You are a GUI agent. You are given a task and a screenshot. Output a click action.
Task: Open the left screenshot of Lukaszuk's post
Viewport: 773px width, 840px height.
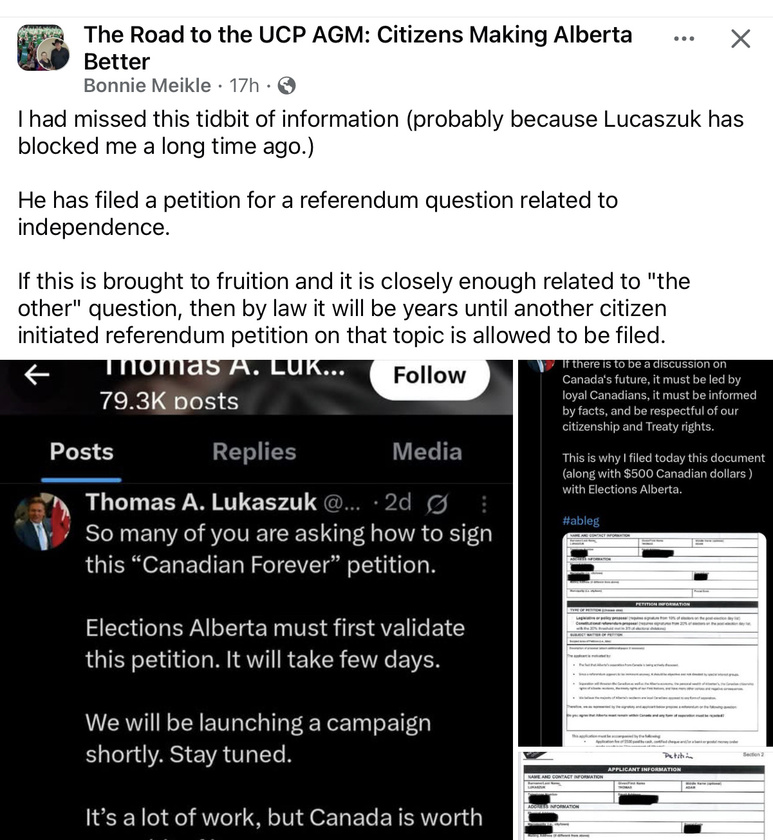coord(257,600)
